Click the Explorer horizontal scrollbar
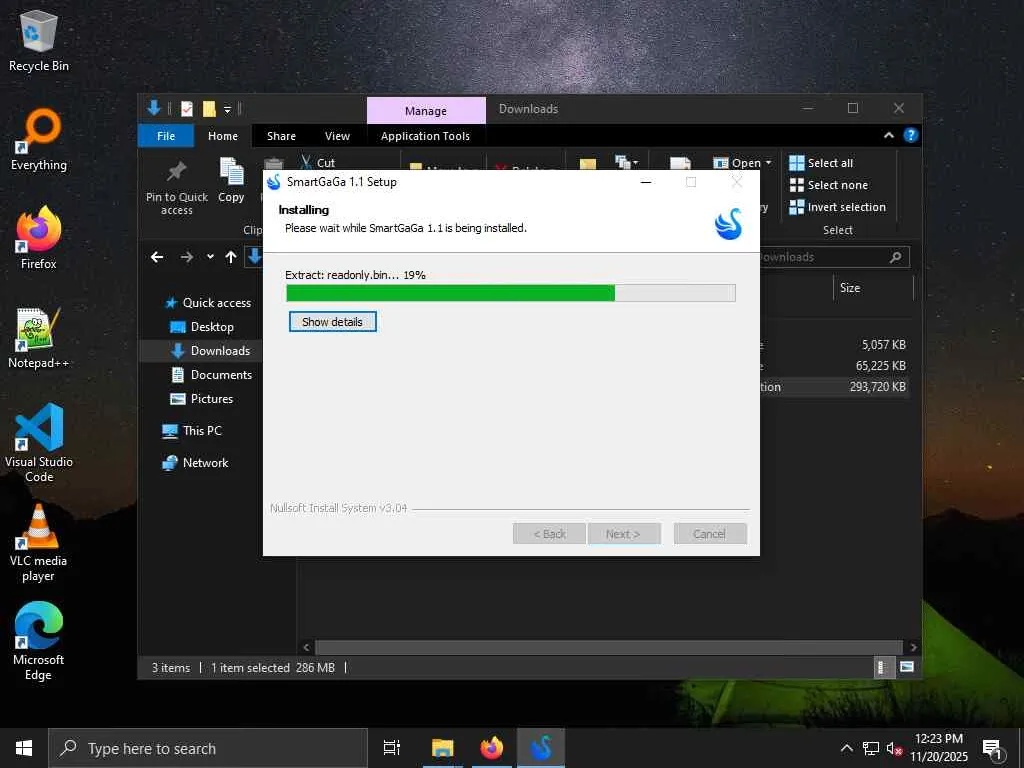Screen dimensions: 1024x768 pos(609,647)
